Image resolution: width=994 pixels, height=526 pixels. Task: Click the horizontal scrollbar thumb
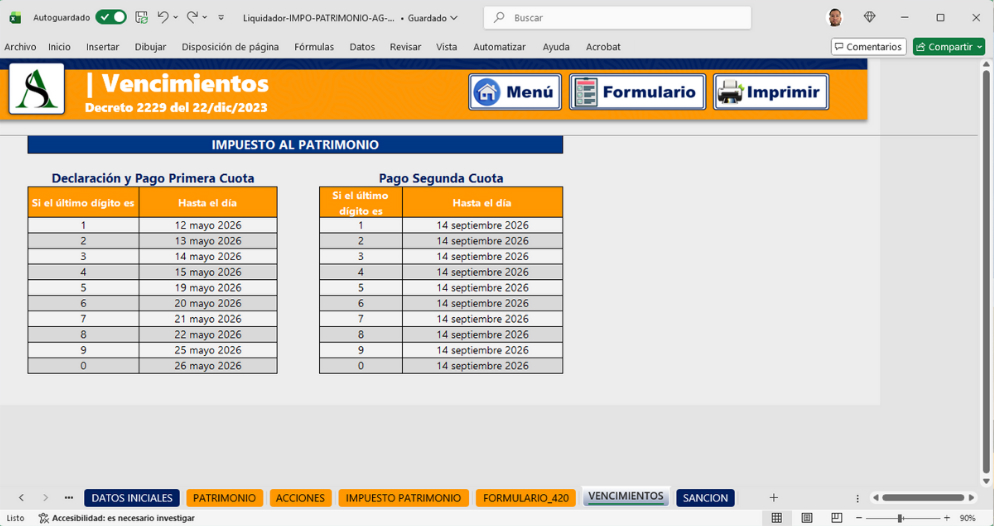pyautogui.click(x=923, y=498)
